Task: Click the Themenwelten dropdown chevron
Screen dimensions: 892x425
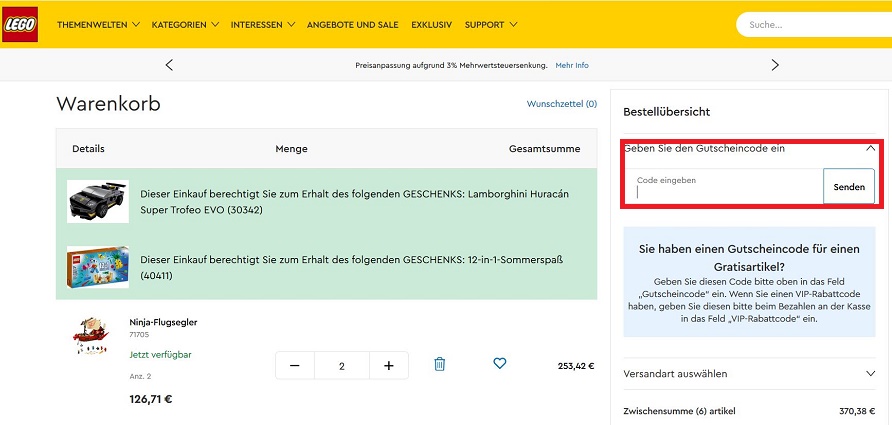Action: [x=135, y=25]
